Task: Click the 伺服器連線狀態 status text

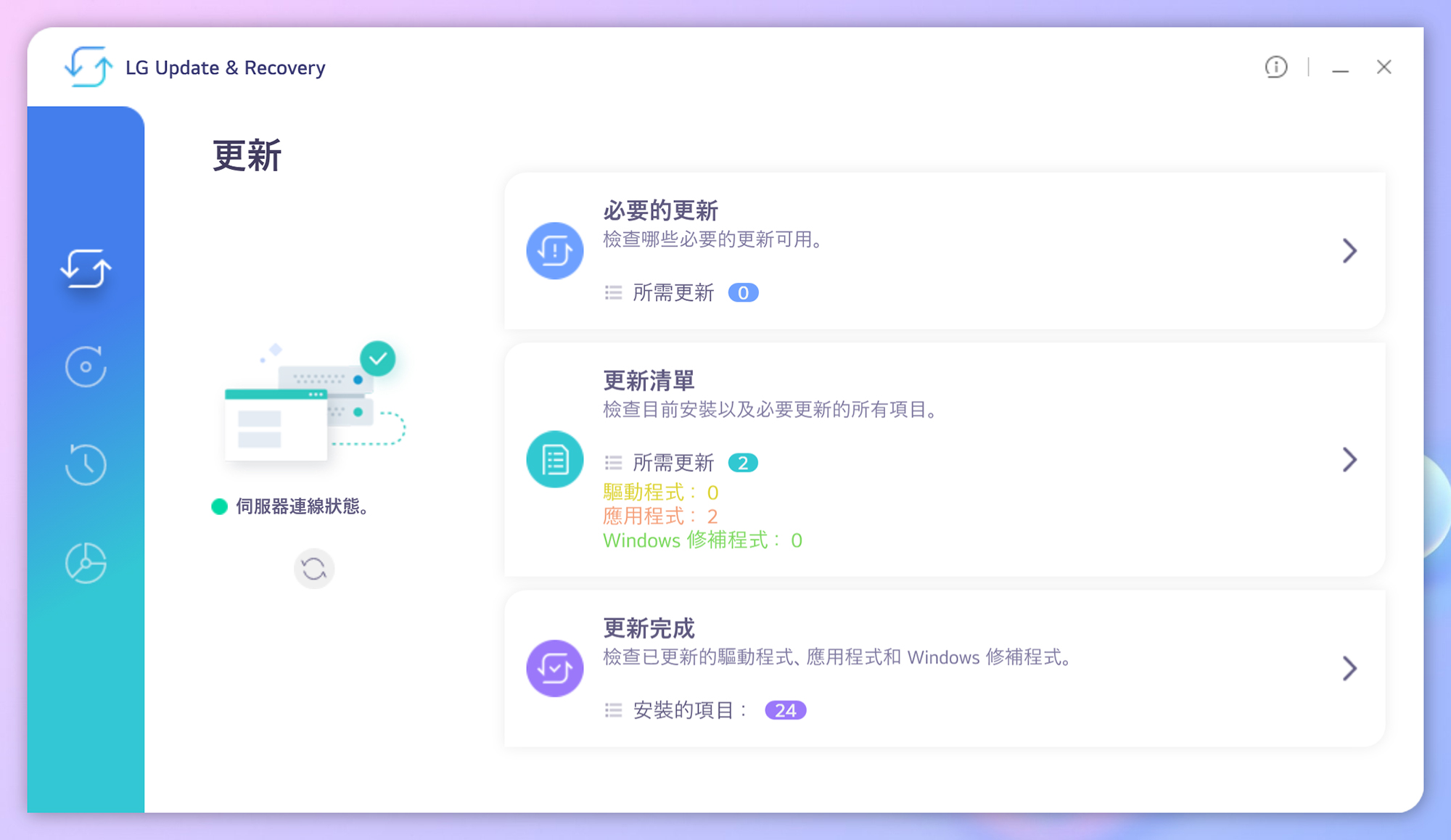Action: coord(303,506)
